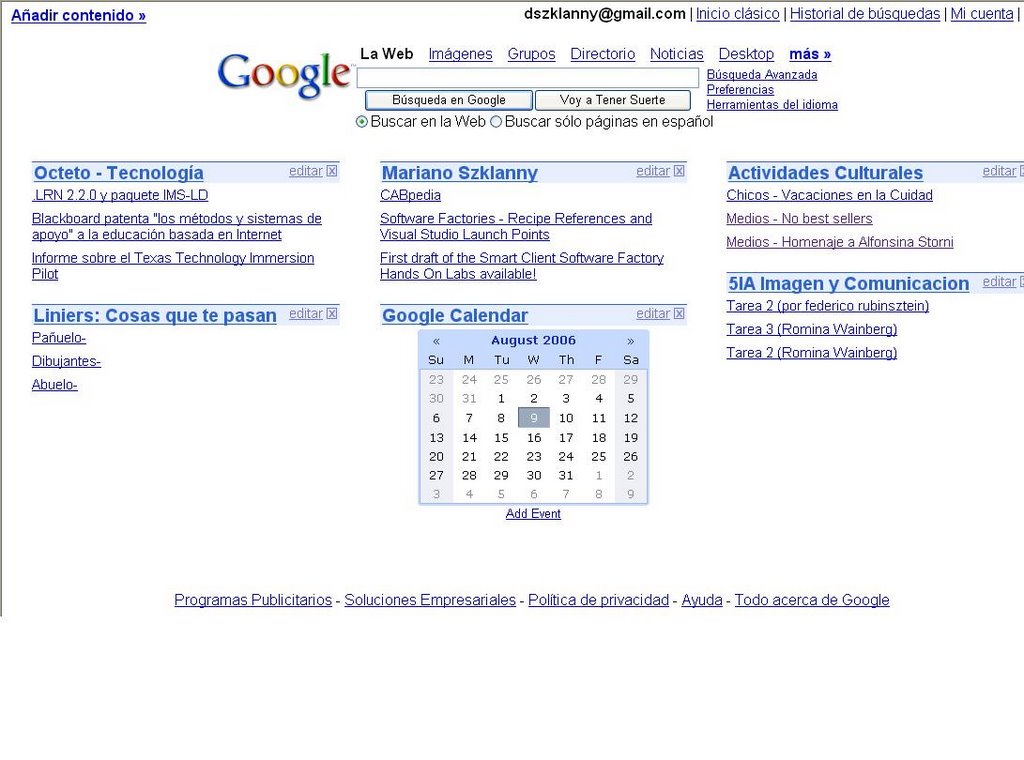Edit the 5IA Imagen y Comunicacion module
This screenshot has width=1024, height=760.
pos(999,282)
